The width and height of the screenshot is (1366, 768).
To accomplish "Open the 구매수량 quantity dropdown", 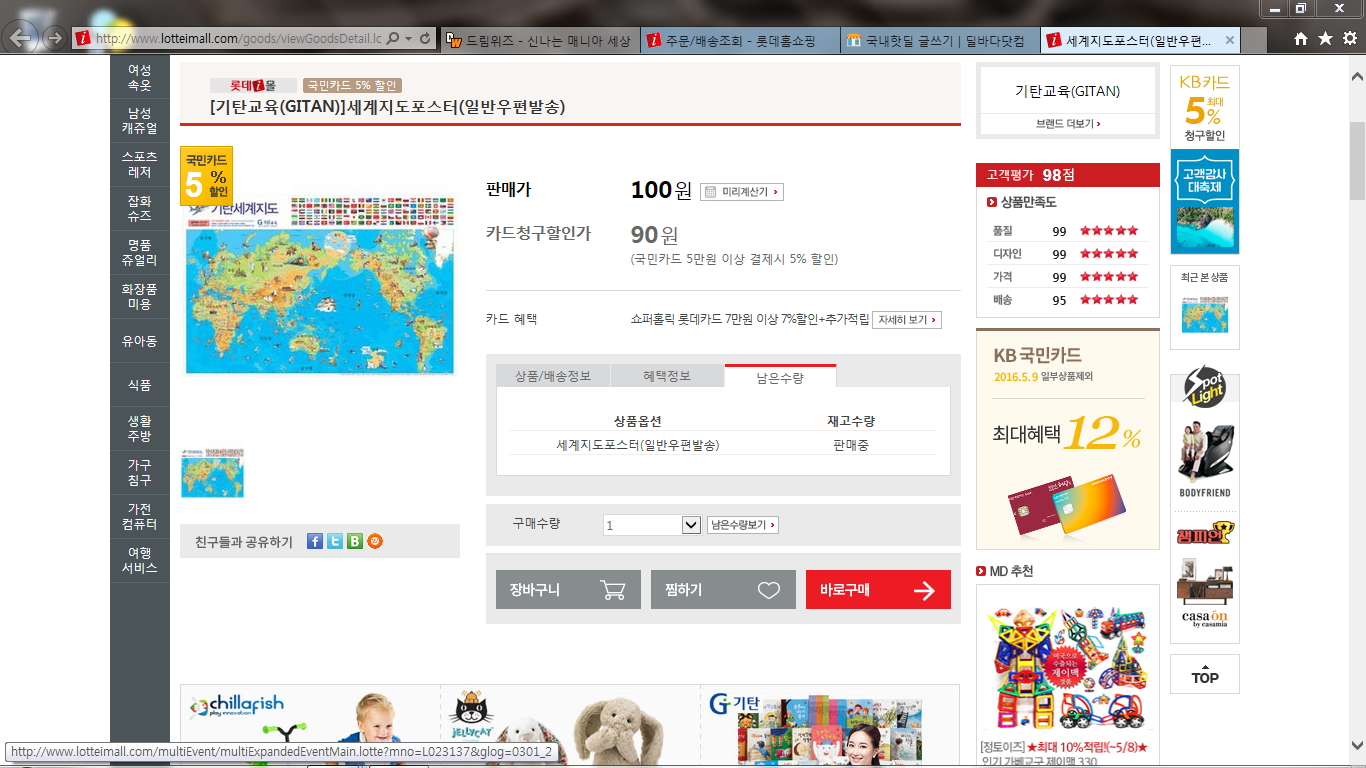I will [x=690, y=525].
